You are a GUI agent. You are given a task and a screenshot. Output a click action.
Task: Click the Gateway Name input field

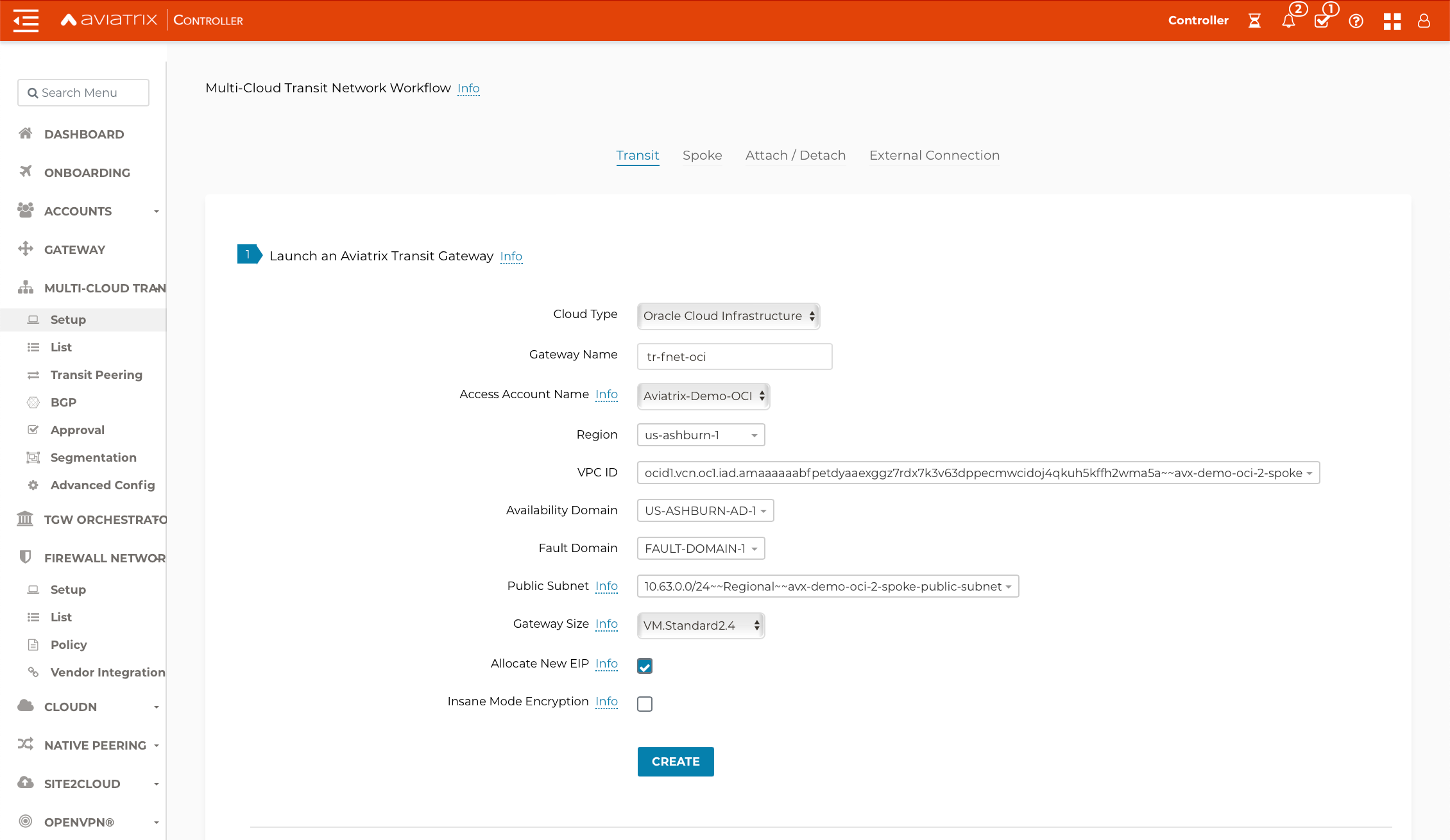tap(735, 357)
